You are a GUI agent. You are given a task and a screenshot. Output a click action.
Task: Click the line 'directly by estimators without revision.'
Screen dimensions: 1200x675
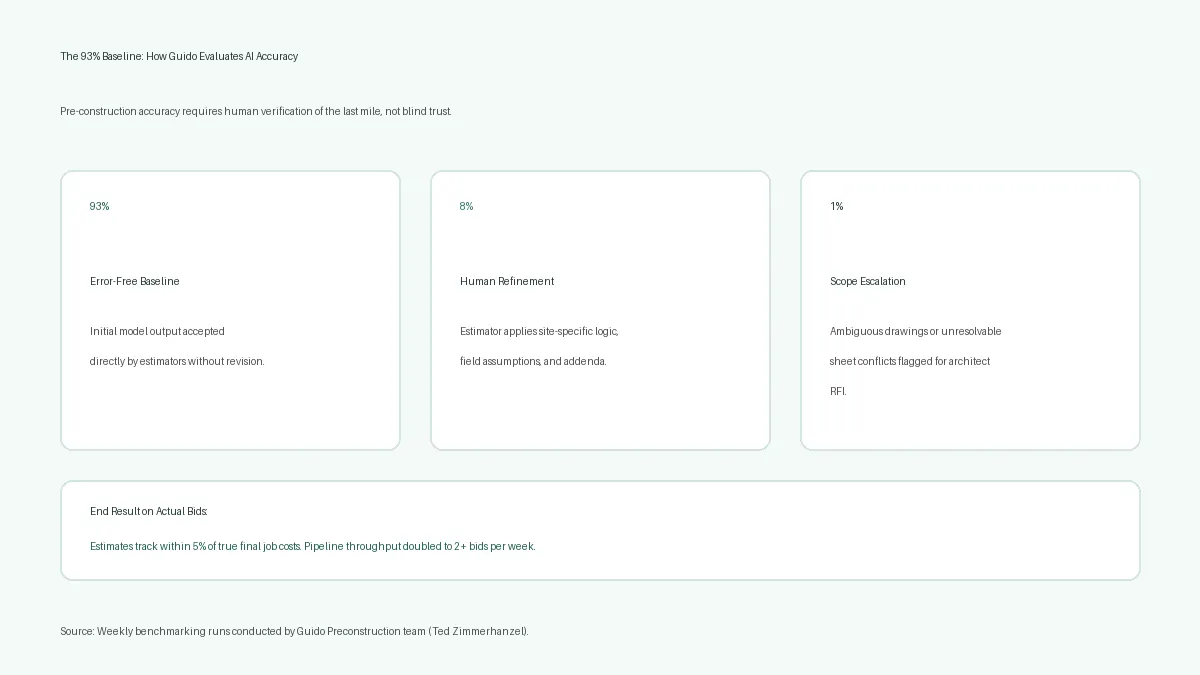point(177,362)
